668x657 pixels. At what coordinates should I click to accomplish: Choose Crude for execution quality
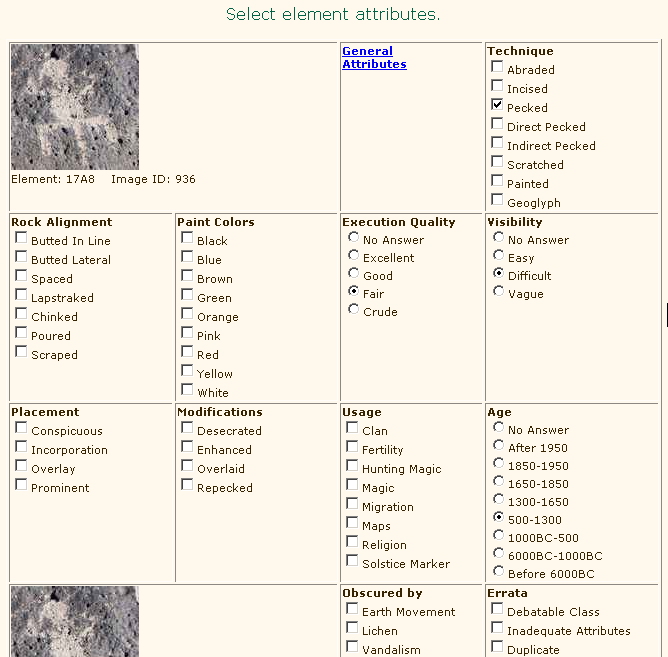tap(353, 310)
